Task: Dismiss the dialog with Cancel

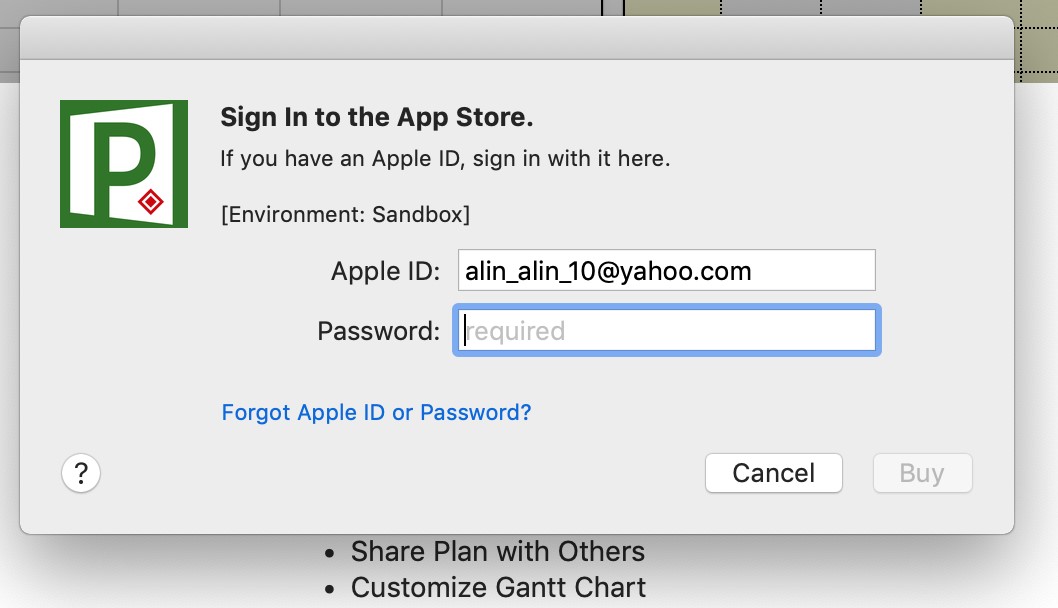Action: tap(774, 473)
